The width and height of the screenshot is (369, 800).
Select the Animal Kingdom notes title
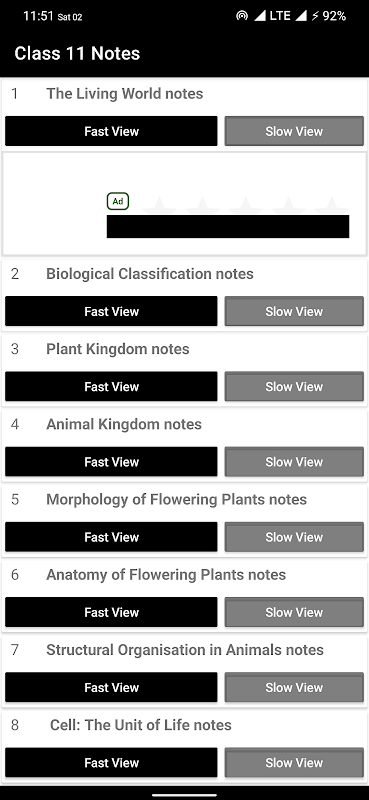[x=124, y=424]
